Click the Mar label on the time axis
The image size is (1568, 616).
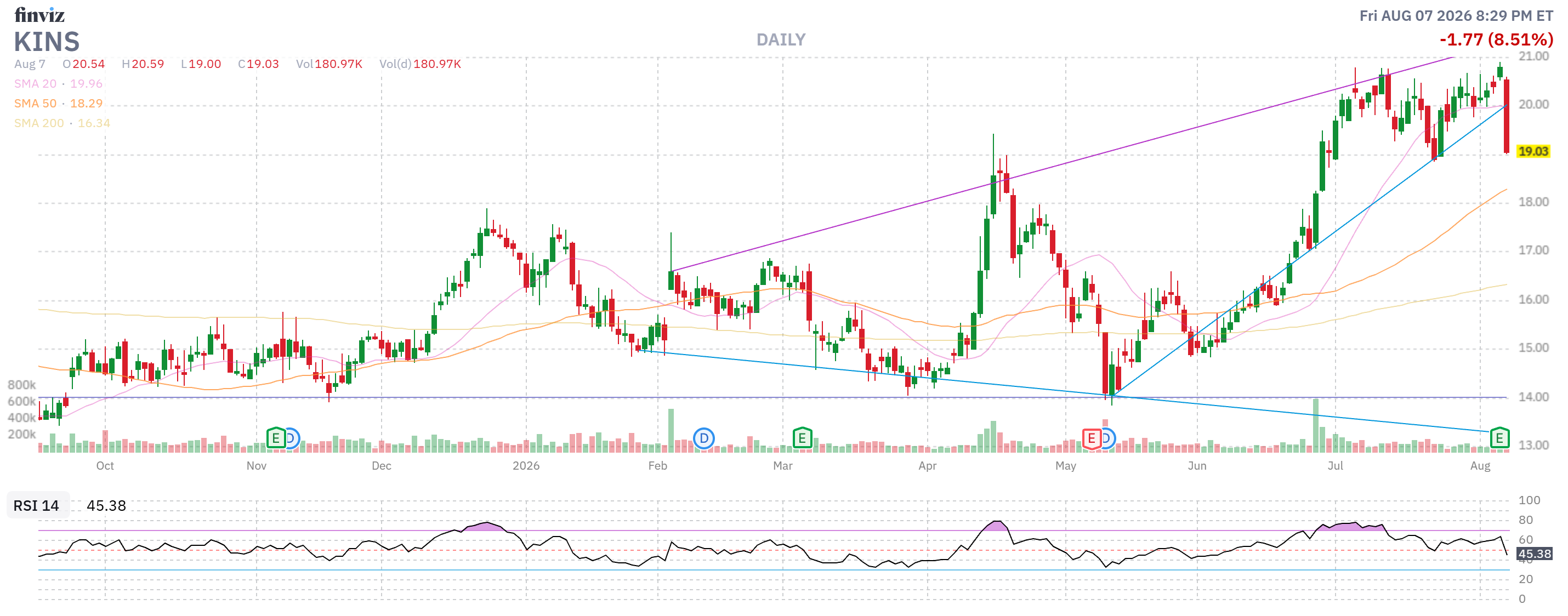pos(782,466)
